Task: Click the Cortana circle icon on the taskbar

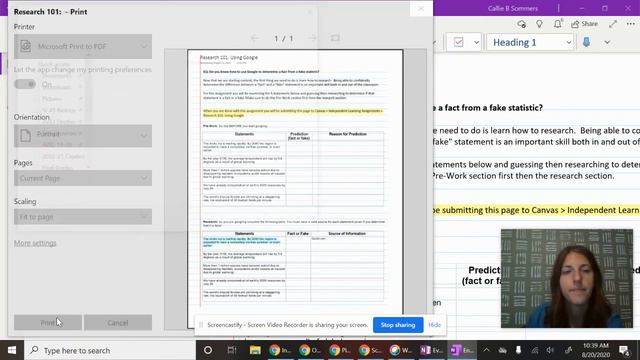Action: [x=208, y=350]
